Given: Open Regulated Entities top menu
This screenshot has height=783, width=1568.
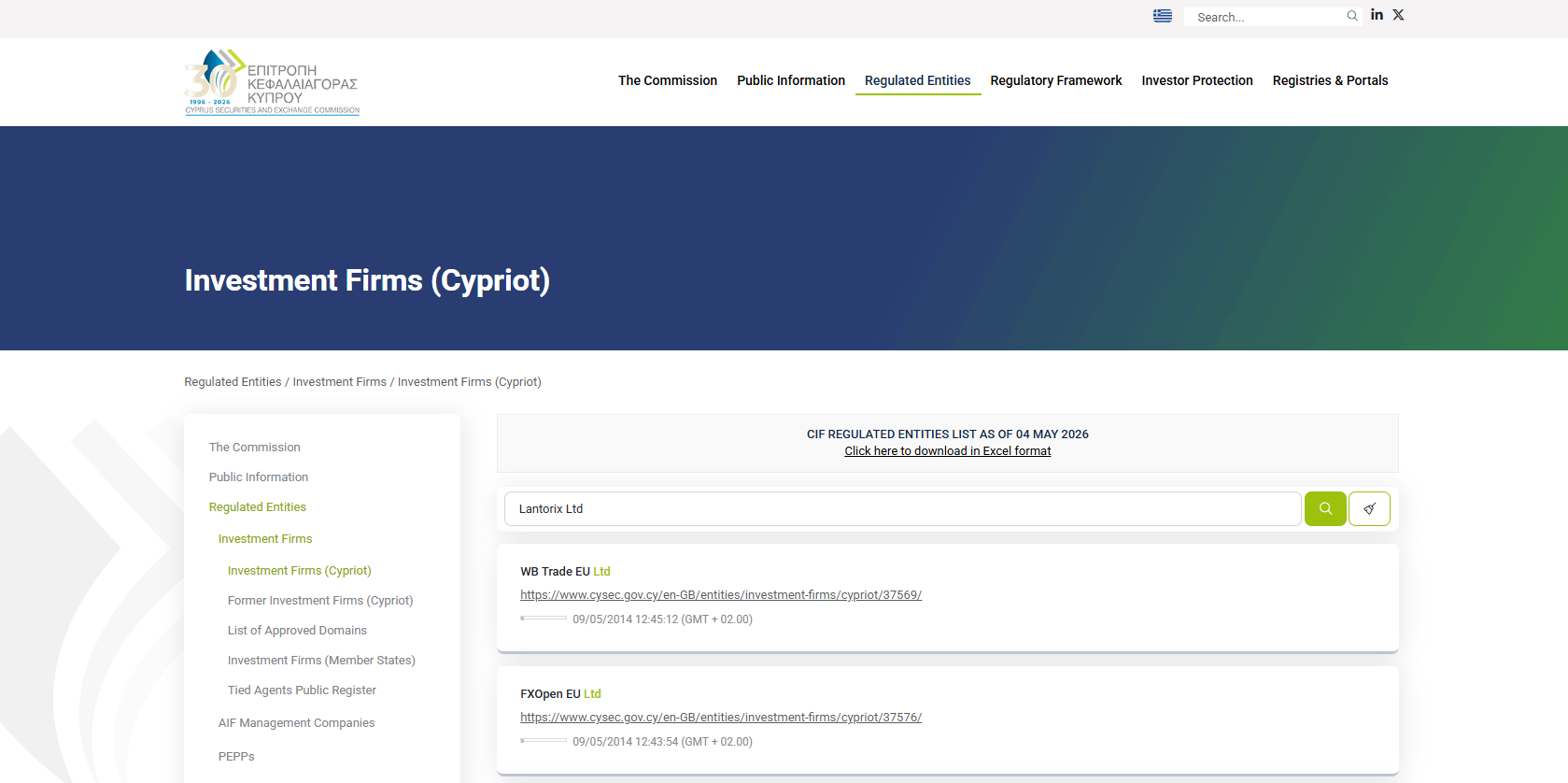Looking at the screenshot, I should [918, 80].
